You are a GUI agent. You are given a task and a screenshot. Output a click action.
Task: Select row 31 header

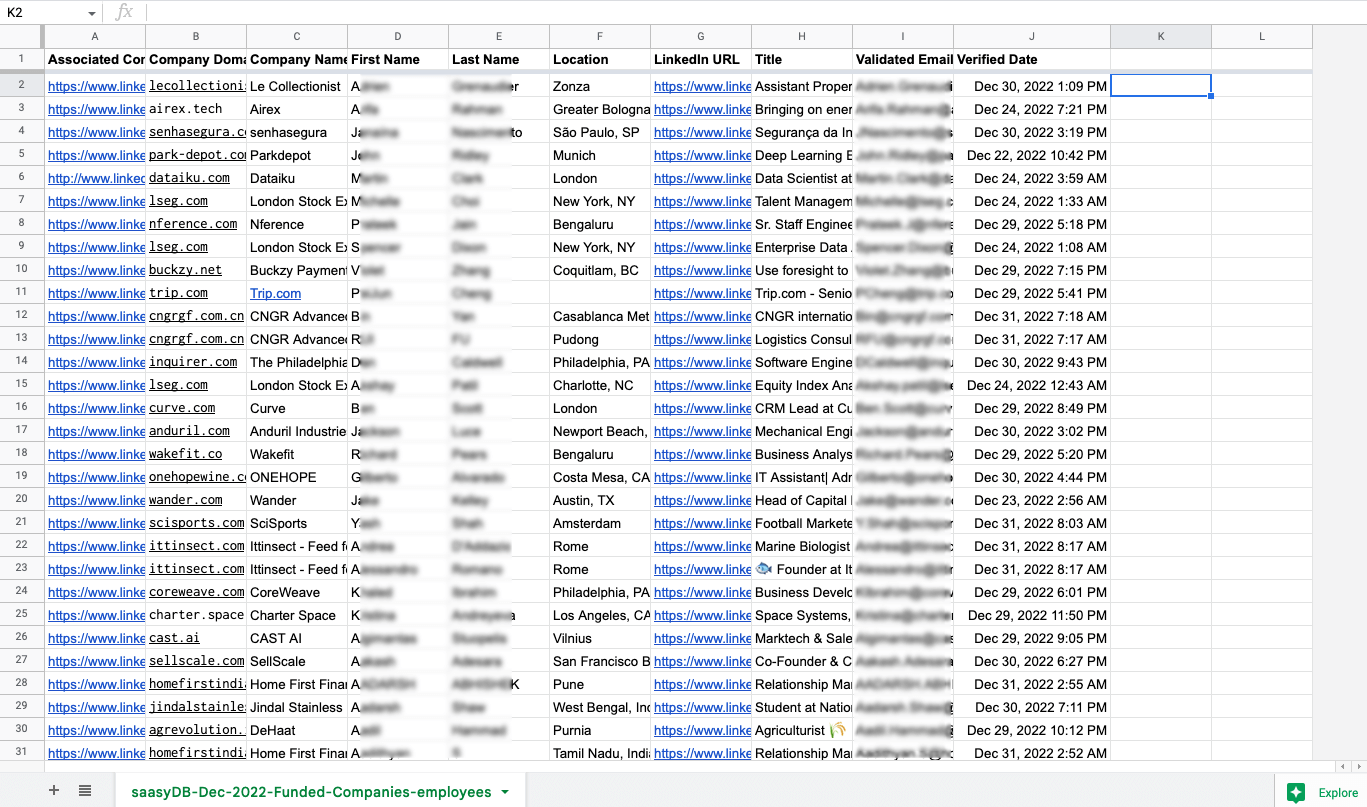21,753
